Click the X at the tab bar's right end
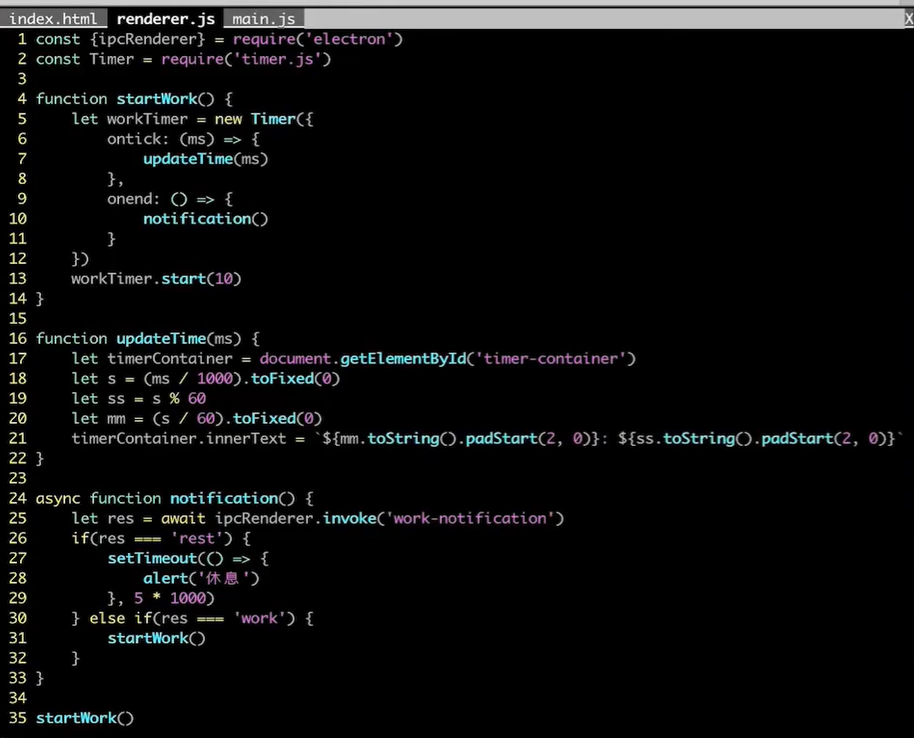Viewport: 914px width, 738px height. click(907, 18)
